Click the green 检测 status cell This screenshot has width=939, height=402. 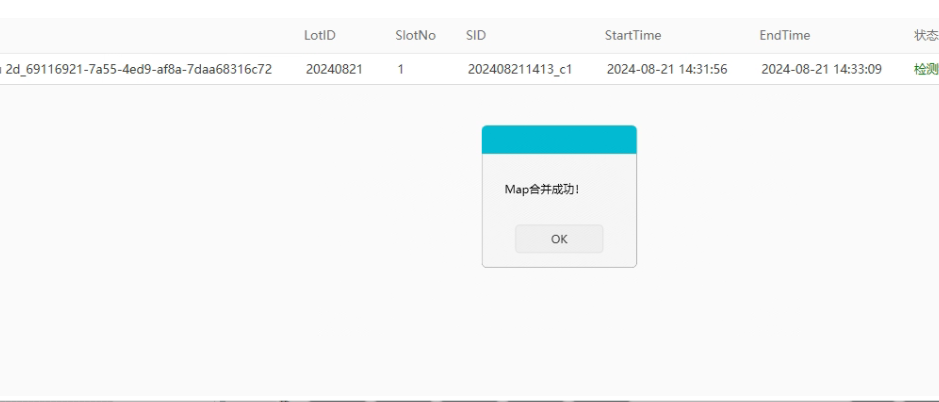point(926,69)
